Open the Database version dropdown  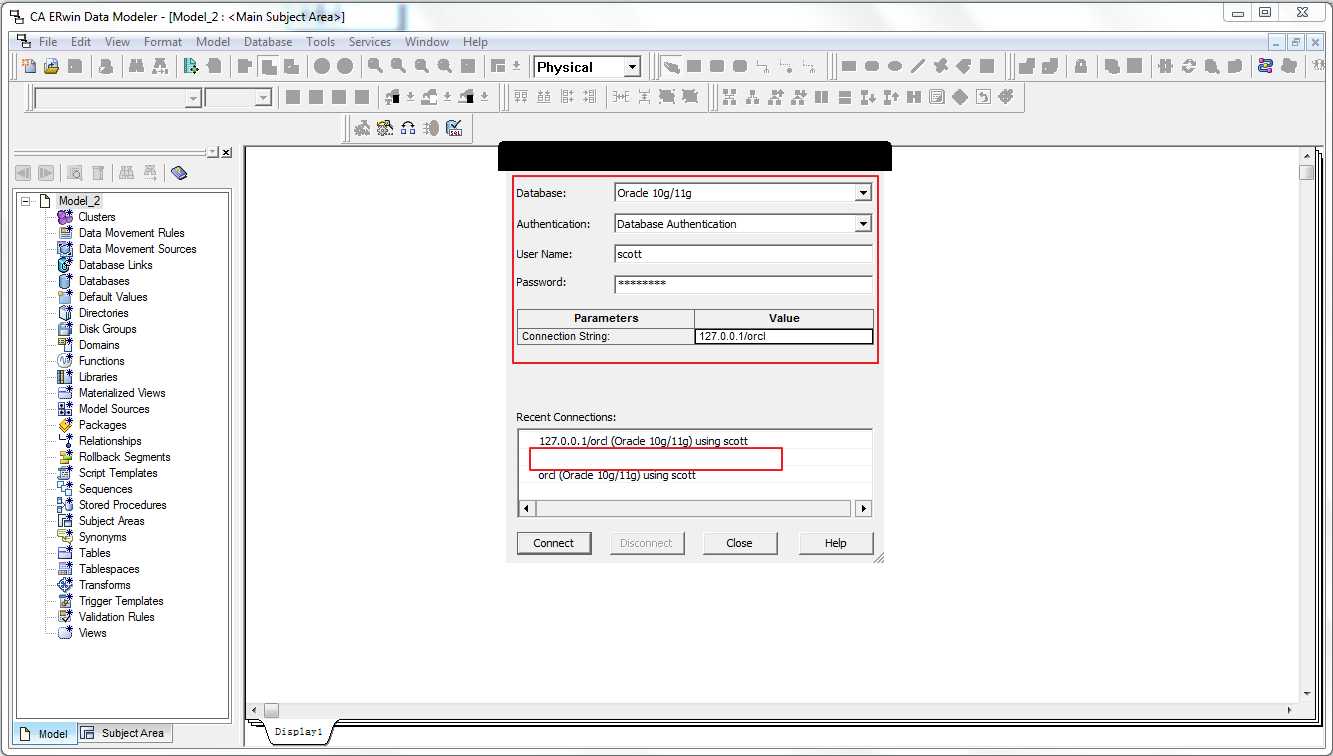(864, 193)
